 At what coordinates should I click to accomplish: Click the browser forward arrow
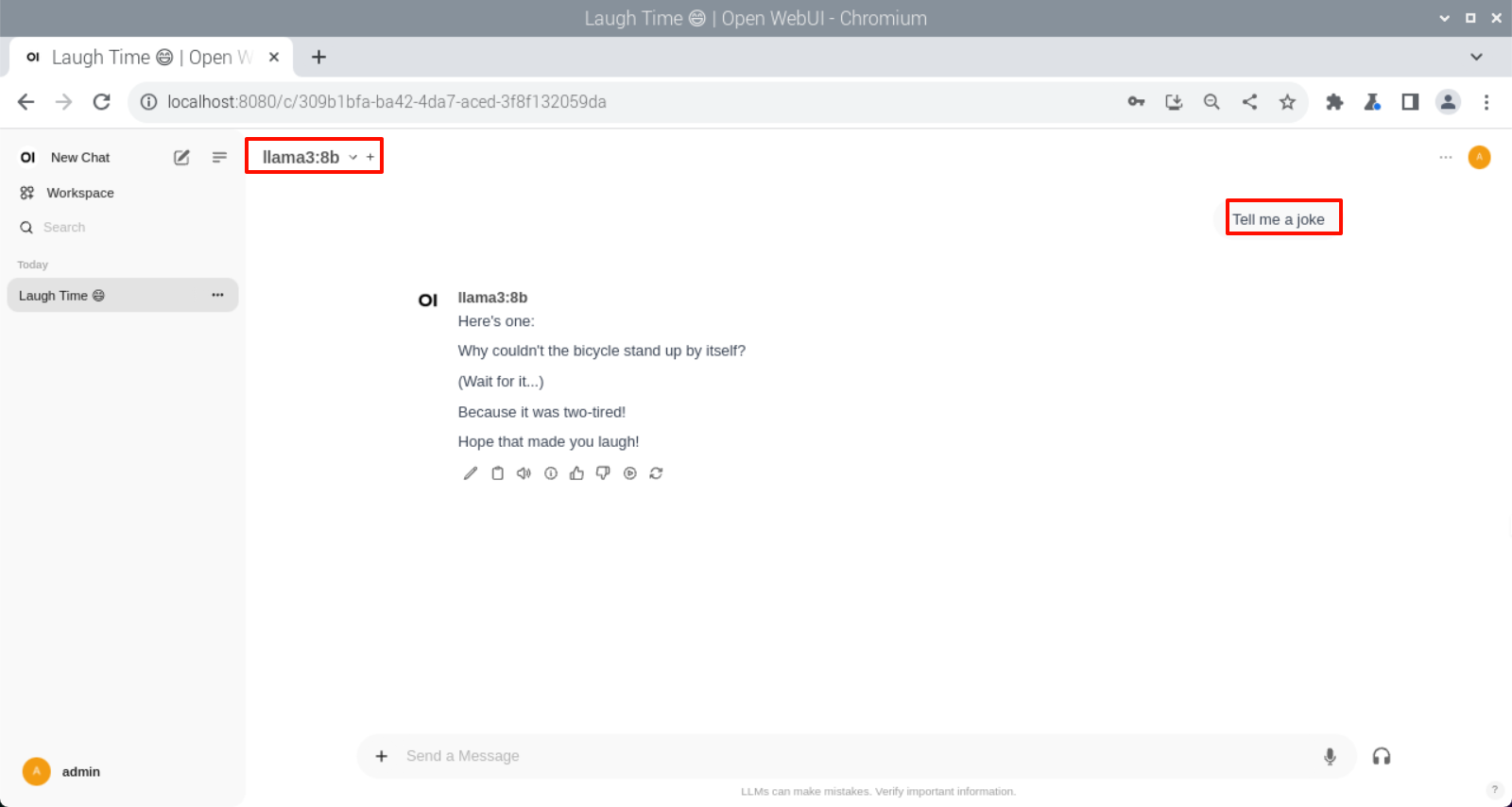click(63, 102)
